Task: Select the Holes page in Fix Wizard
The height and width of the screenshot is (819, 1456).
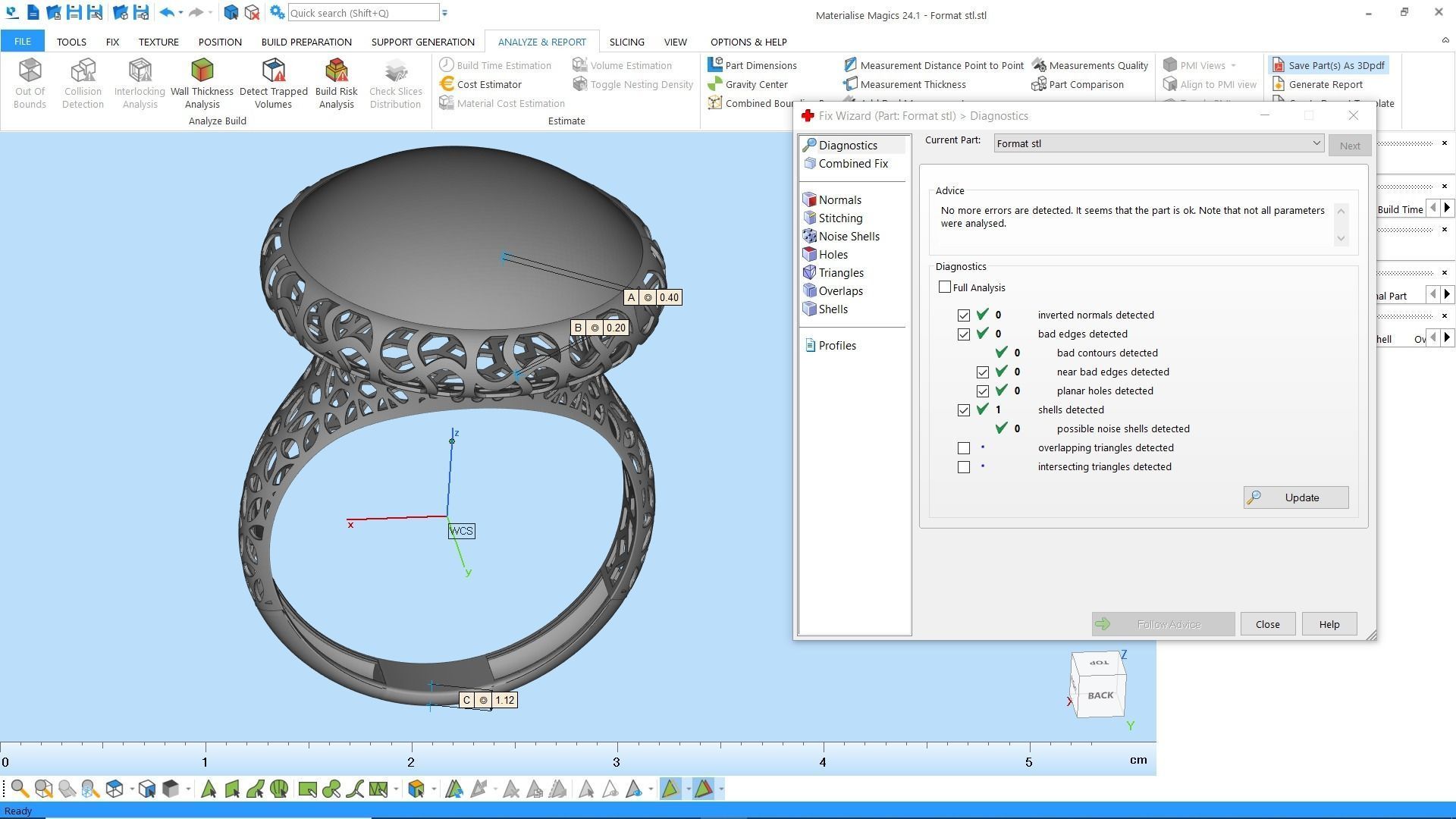Action: (833, 254)
